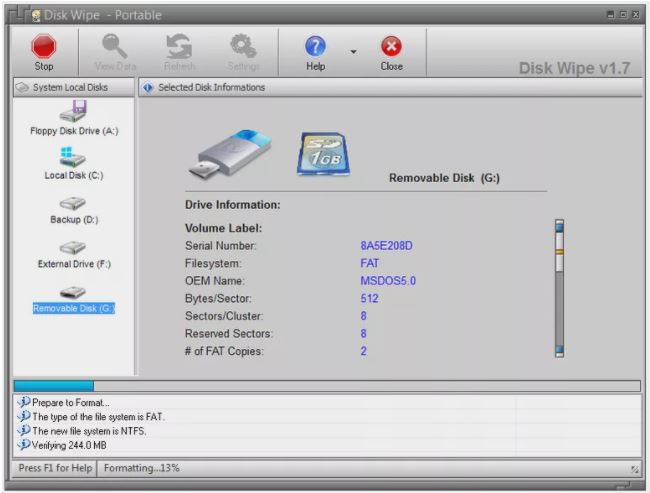Select Floppy Disk Drive (A:)
This screenshot has width=650, height=493.
74,118
